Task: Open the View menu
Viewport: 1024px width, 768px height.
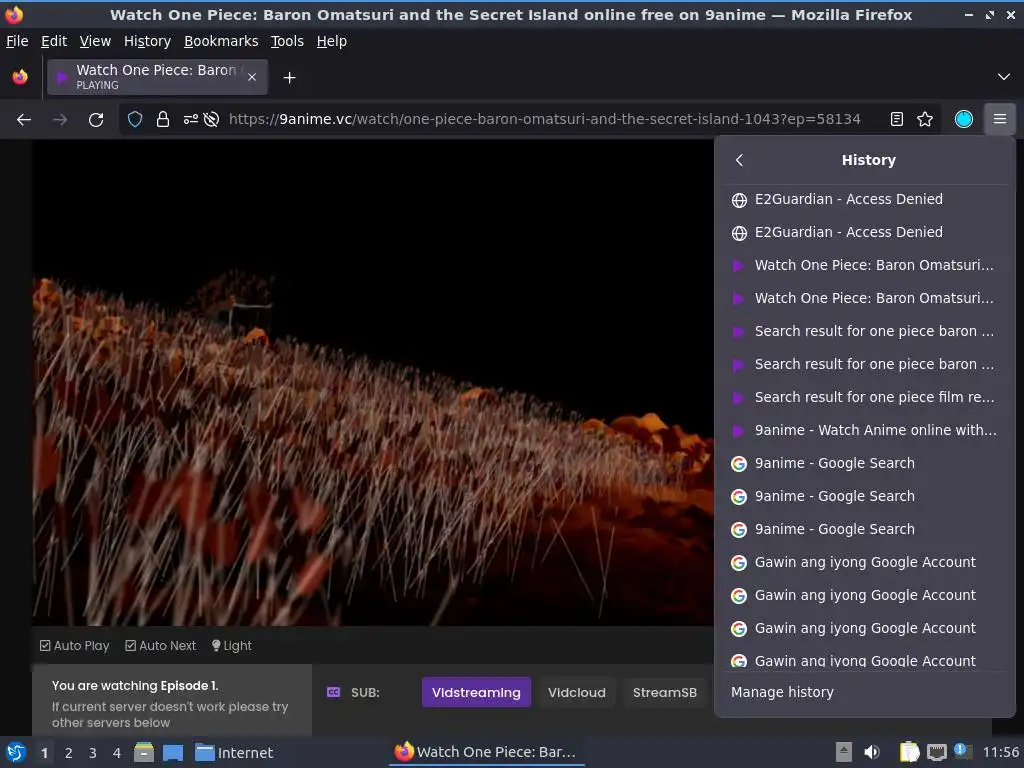Action: [95, 41]
